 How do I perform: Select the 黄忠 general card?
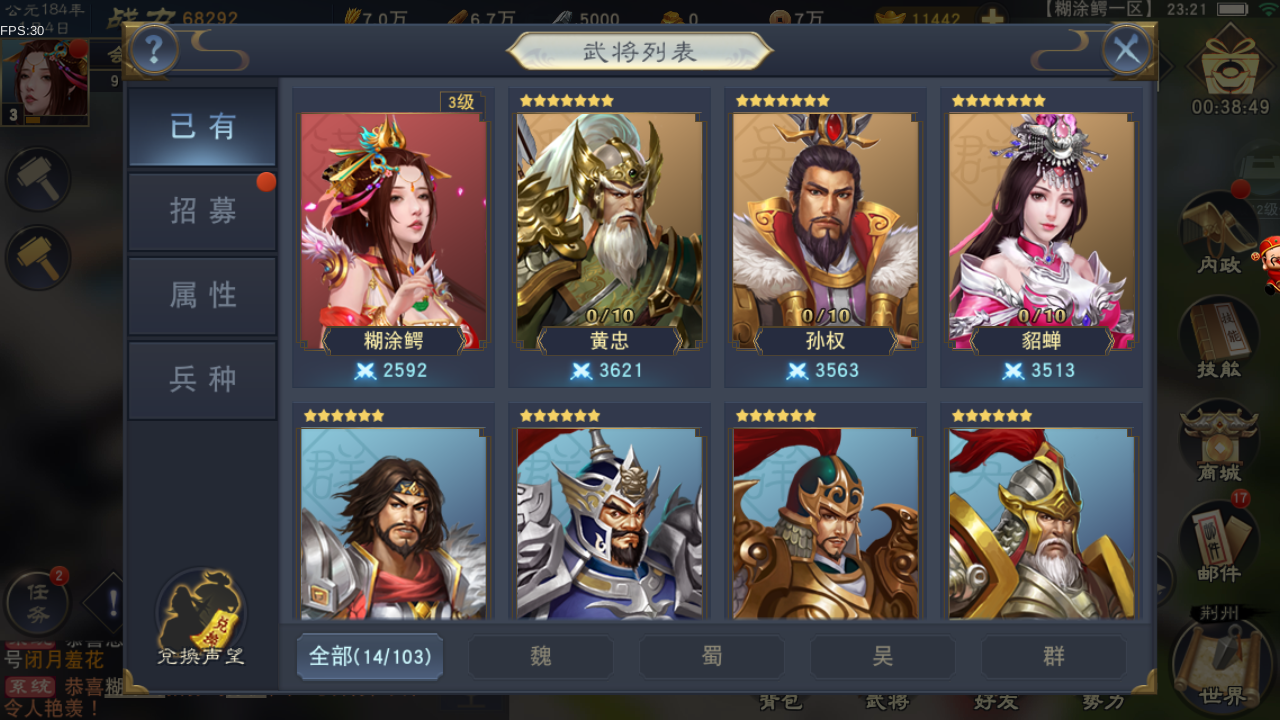point(610,238)
